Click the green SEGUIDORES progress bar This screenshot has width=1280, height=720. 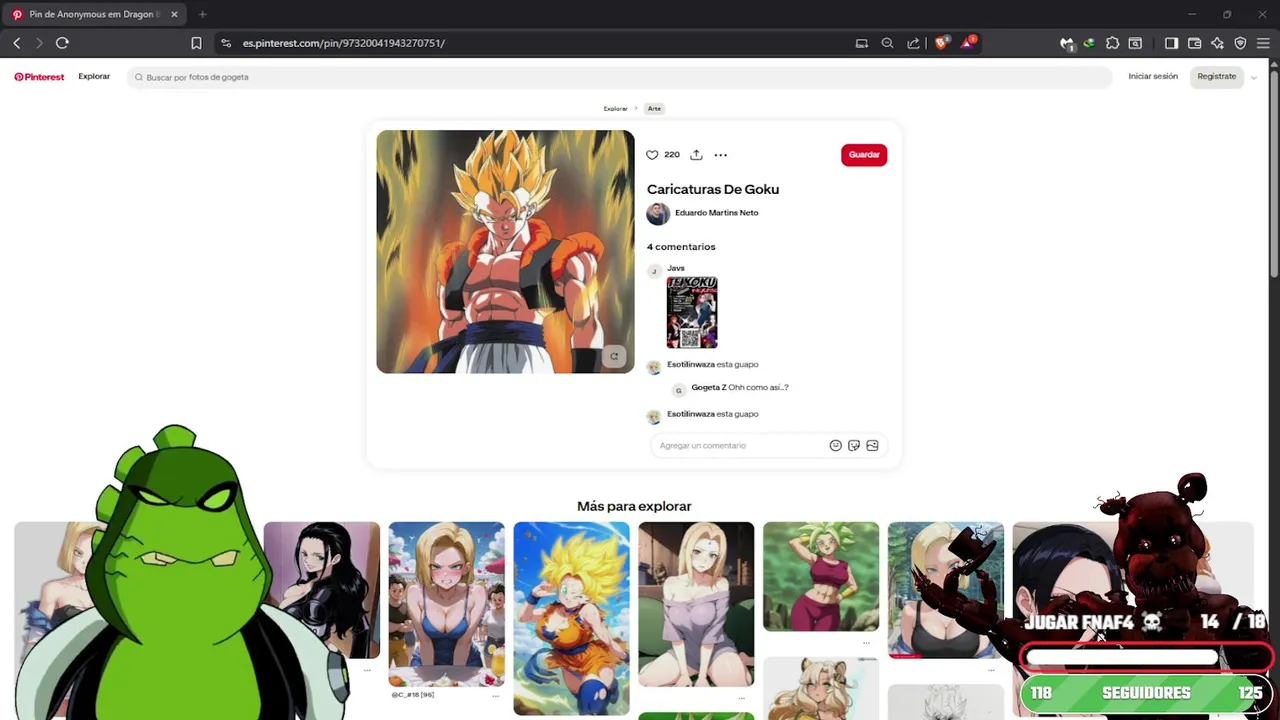coord(1146,693)
